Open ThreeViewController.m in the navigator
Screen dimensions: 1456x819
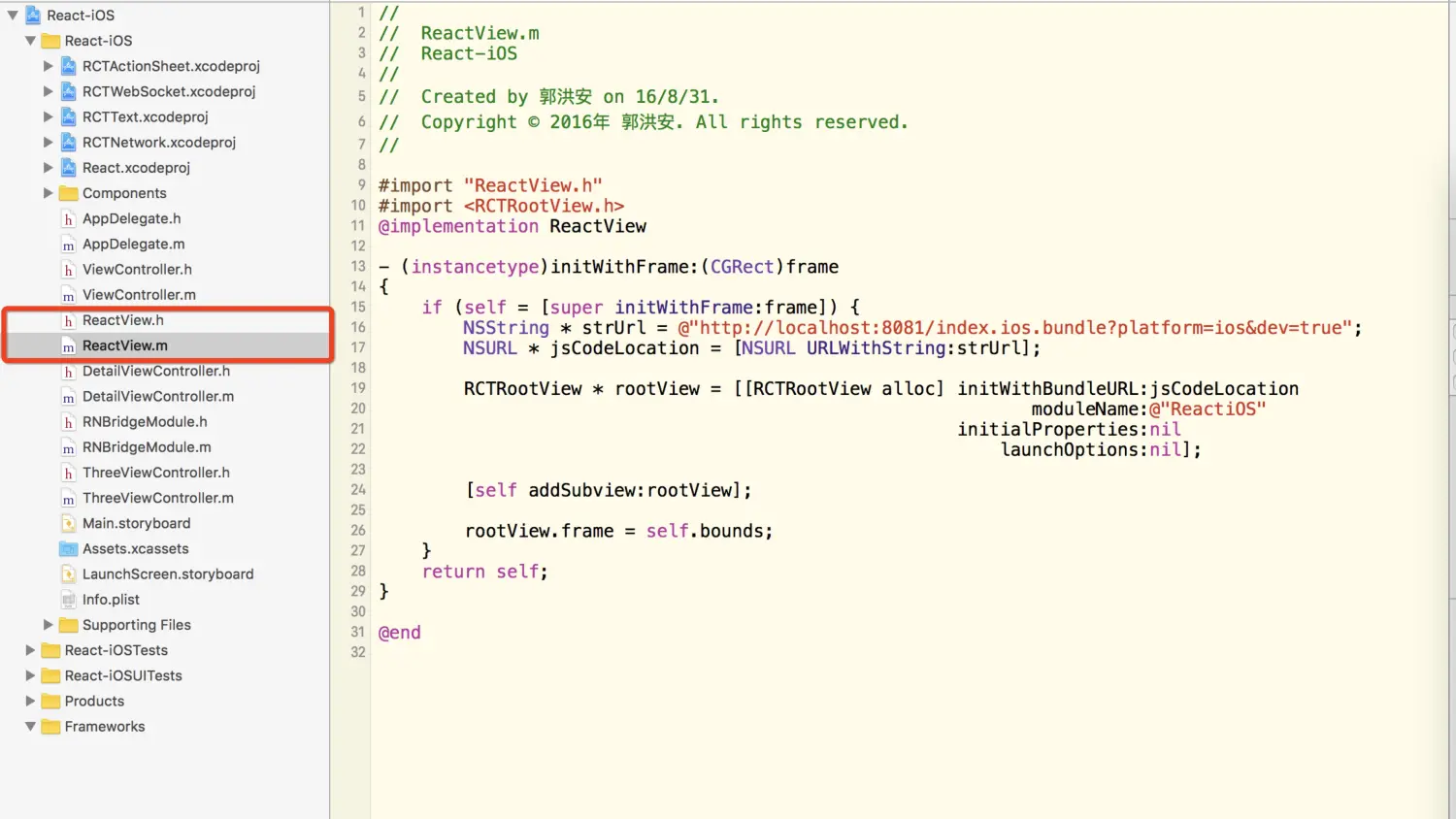(158, 498)
